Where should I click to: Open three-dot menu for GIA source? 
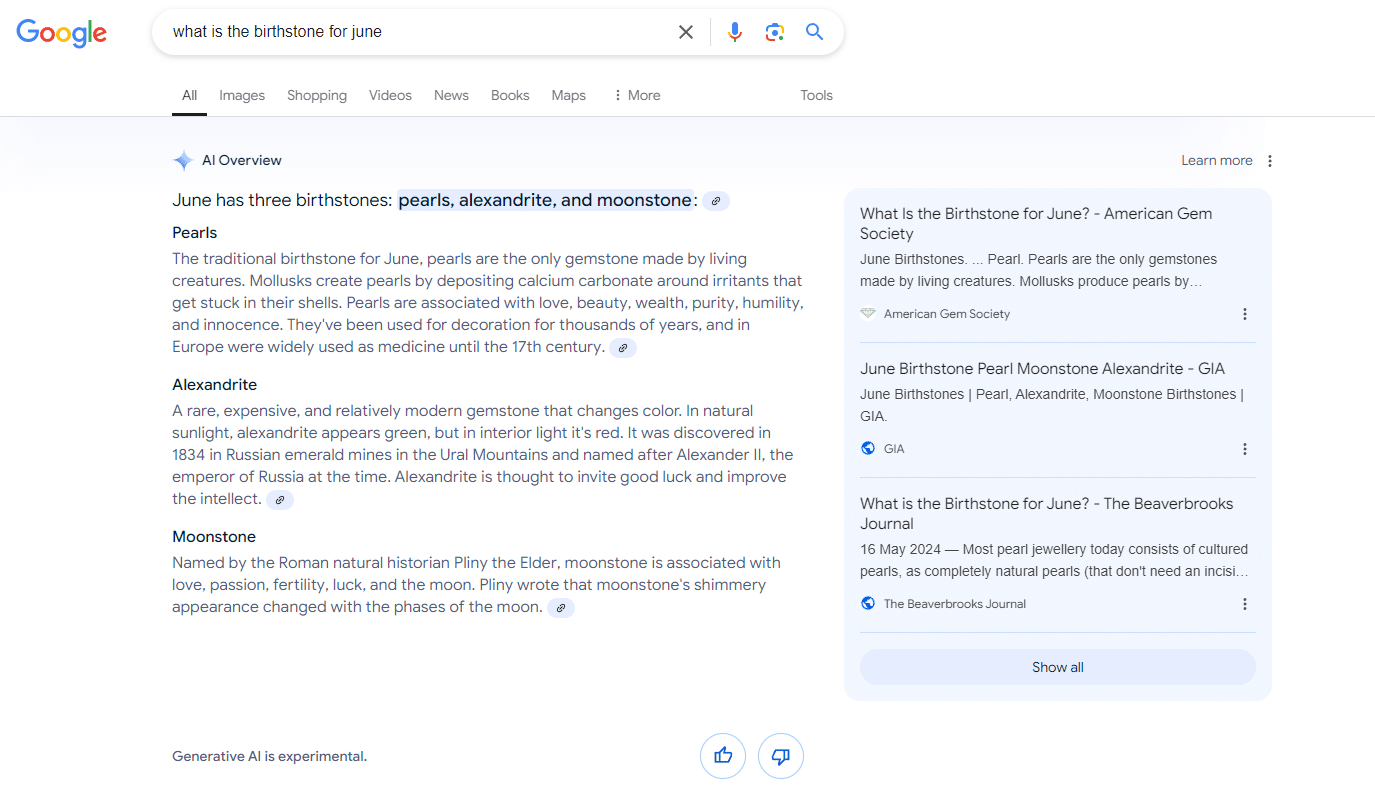[x=1245, y=449]
